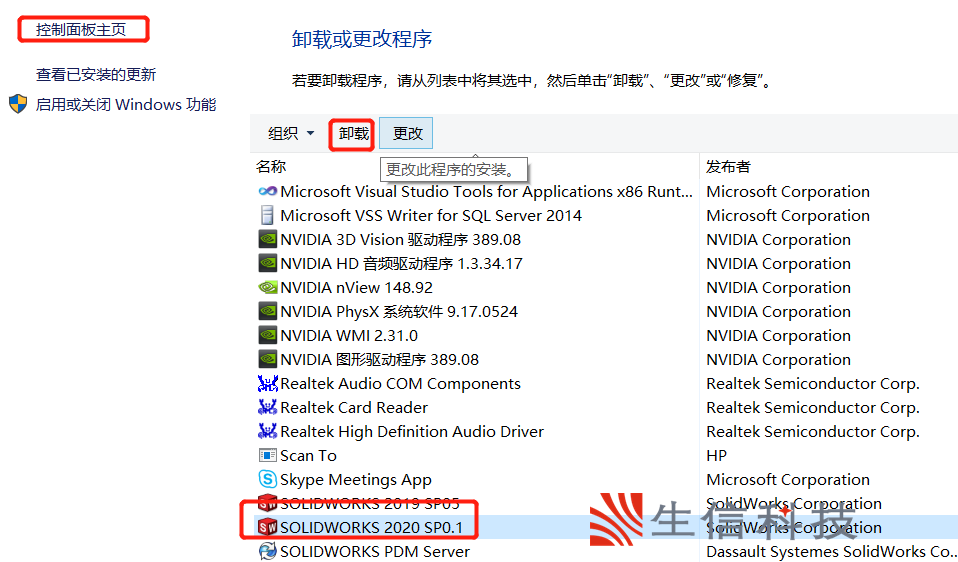Select SOLIDWORKS PDM Server entry
The width and height of the screenshot is (958, 562).
[375, 551]
